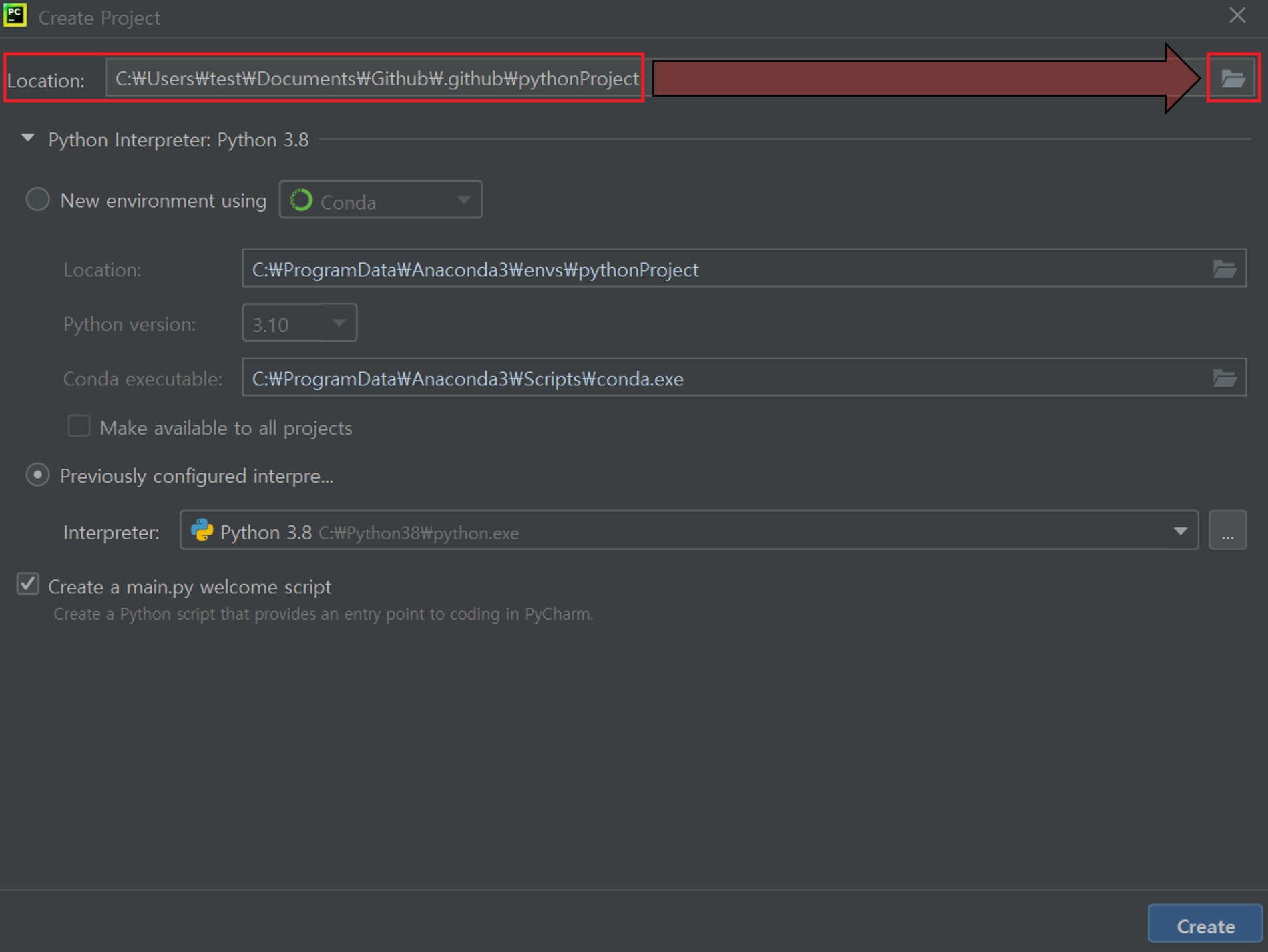Toggle Make available to all projects
Screen dimensions: 1268x952
pos(79,427)
